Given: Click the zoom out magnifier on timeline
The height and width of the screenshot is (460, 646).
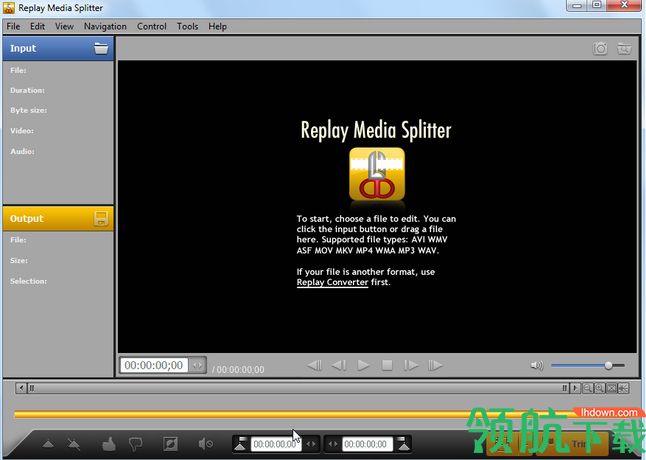Looking at the screenshot, I should 587,388.
